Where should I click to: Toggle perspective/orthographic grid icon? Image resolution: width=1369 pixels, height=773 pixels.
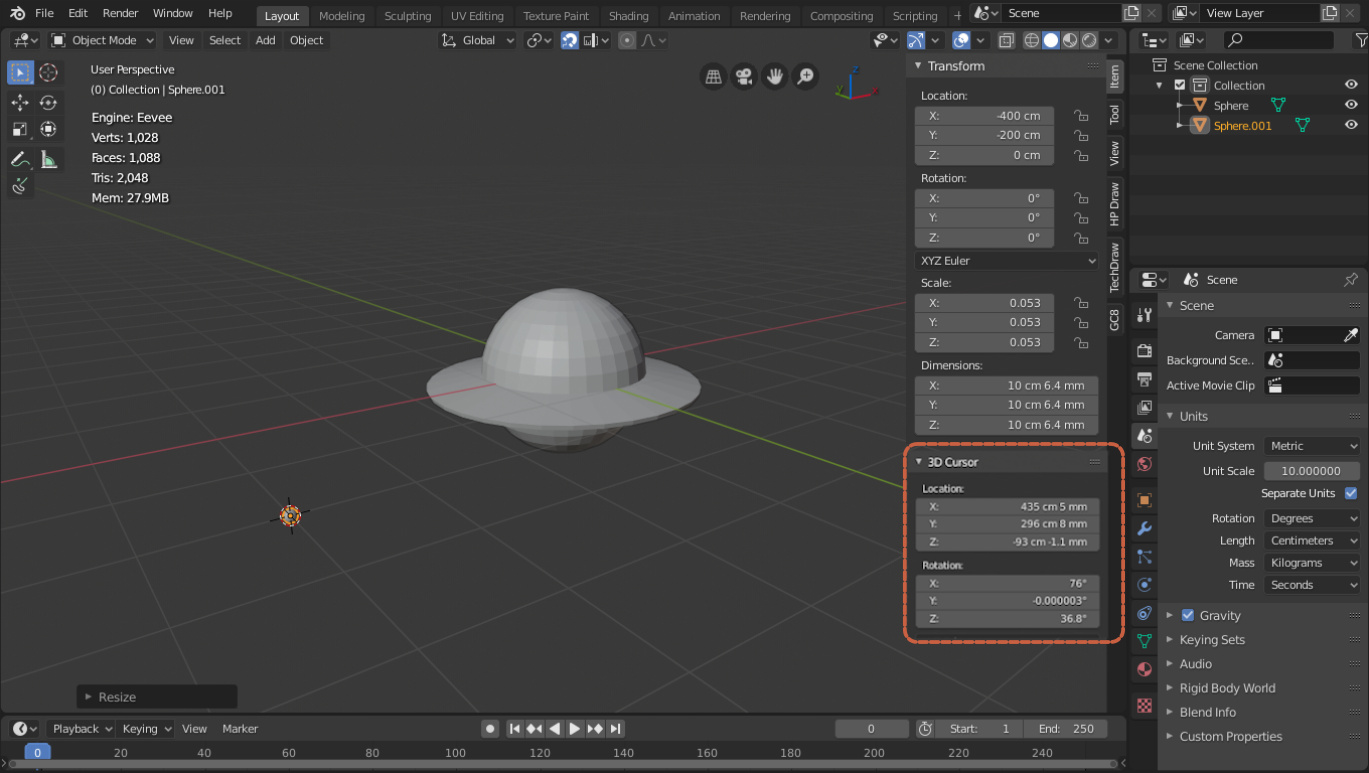click(x=713, y=77)
